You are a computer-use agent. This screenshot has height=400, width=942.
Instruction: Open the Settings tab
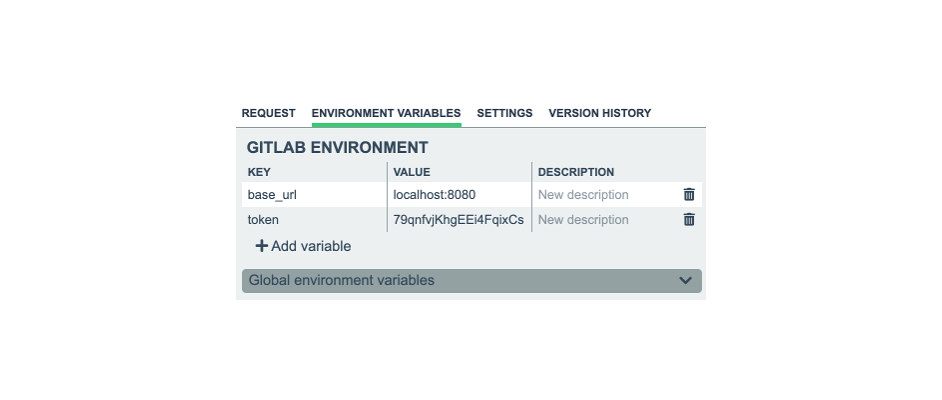pos(505,114)
